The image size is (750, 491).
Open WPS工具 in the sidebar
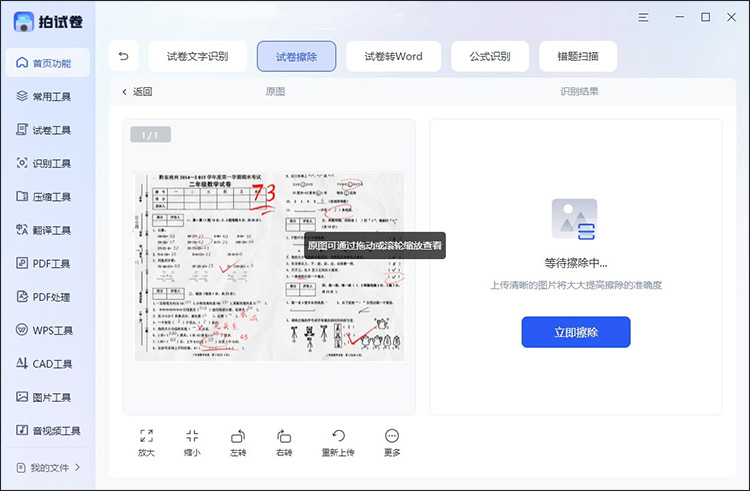44,330
